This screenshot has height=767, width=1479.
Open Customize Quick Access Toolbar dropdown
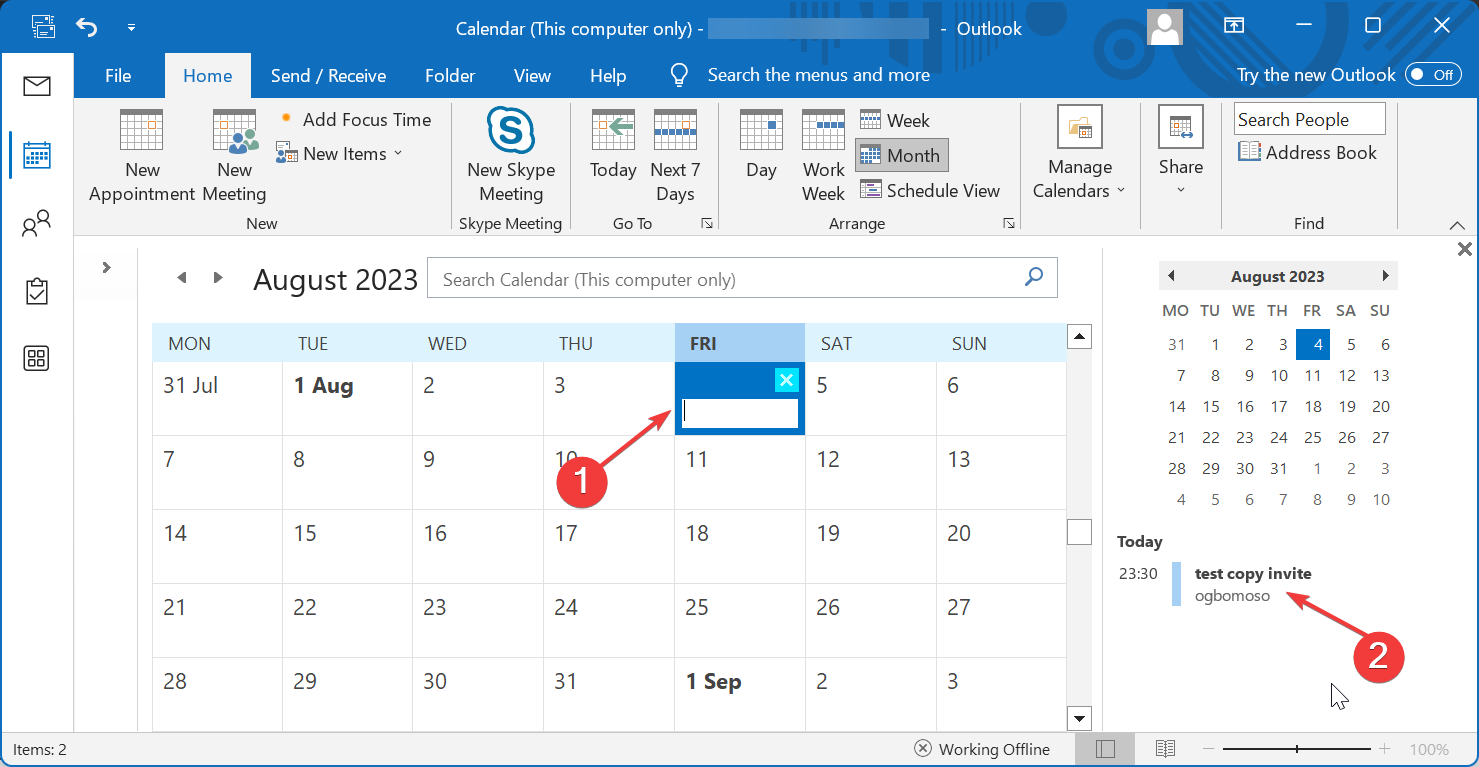(x=132, y=27)
